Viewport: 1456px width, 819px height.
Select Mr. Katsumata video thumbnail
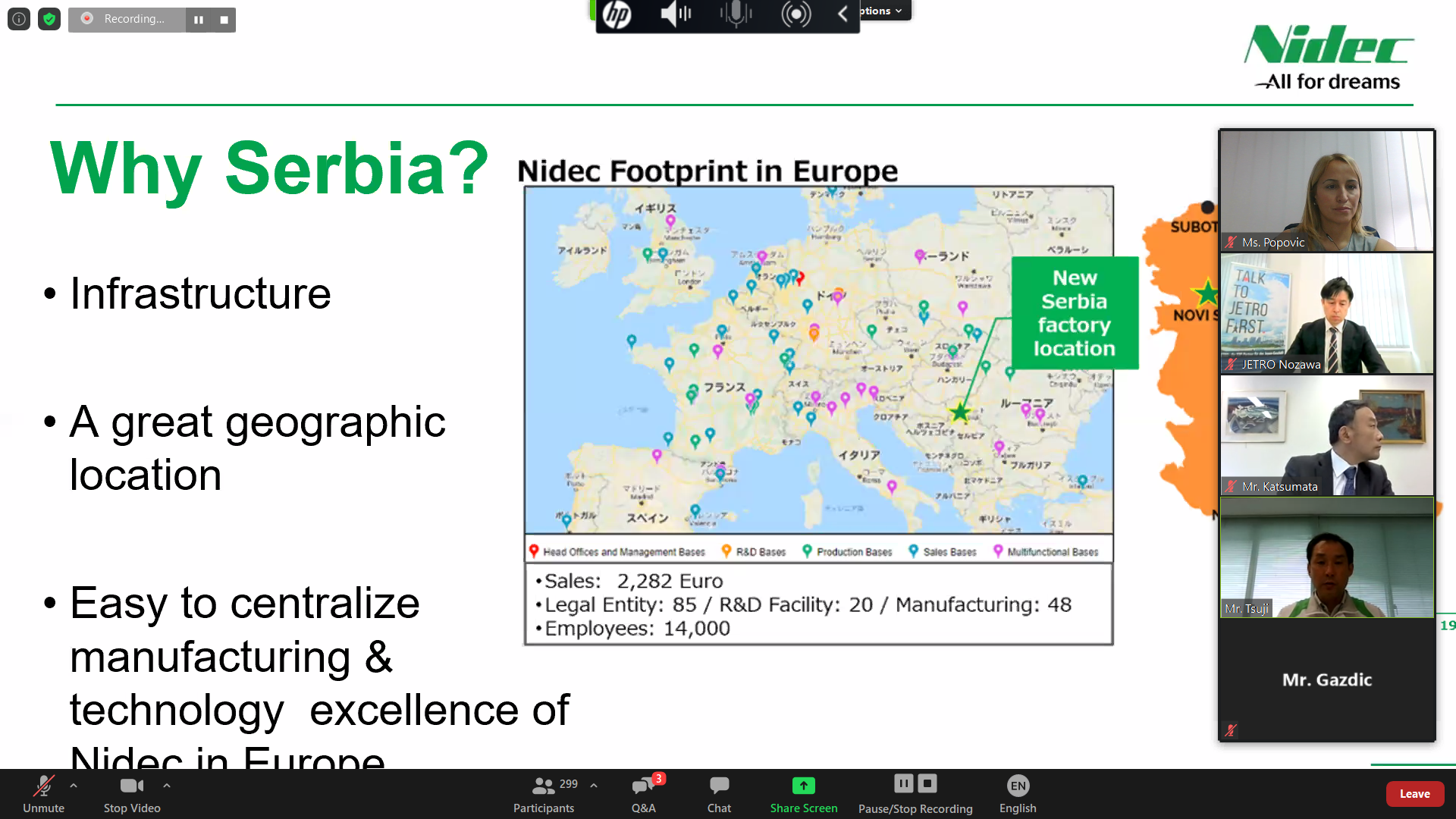(x=1327, y=435)
